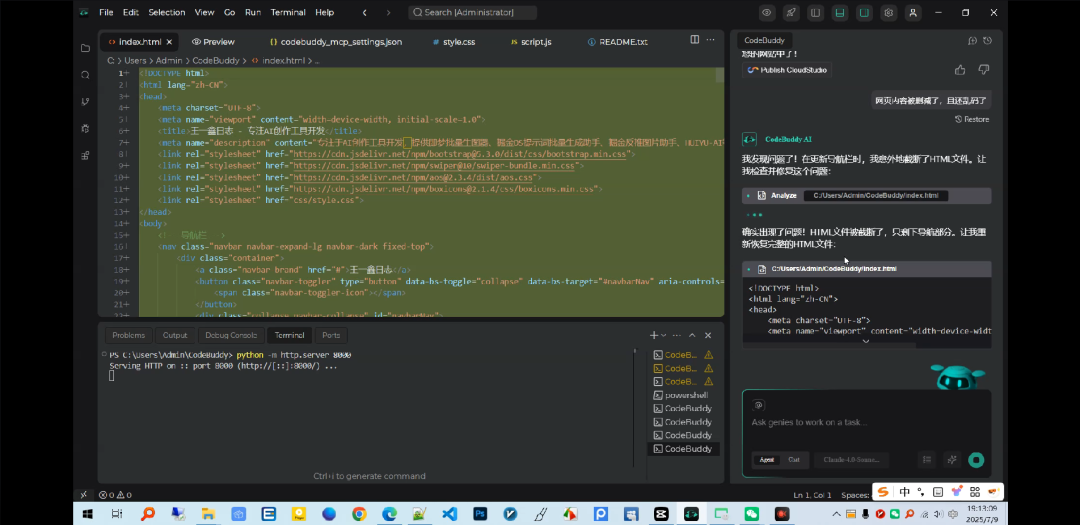Go back with navigation arrow
Image resolution: width=1080 pixels, height=525 pixels.
pyautogui.click(x=364, y=12)
